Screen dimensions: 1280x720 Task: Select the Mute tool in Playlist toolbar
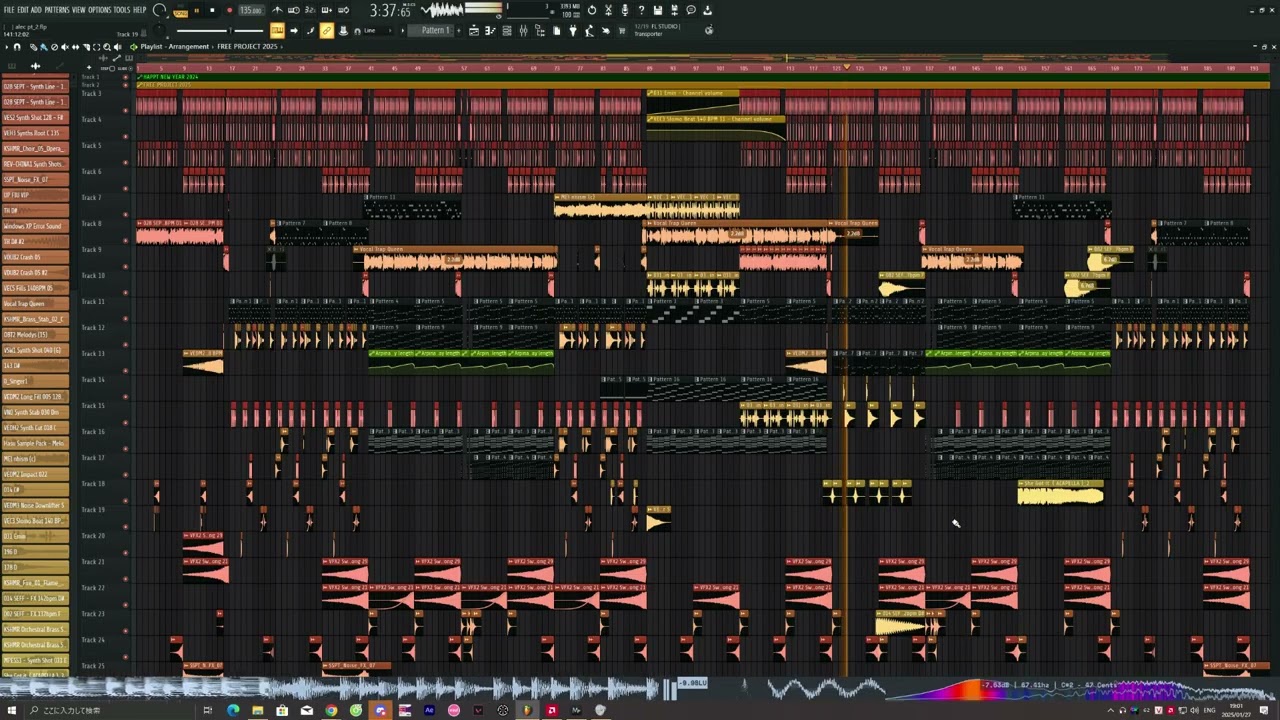(x=65, y=47)
